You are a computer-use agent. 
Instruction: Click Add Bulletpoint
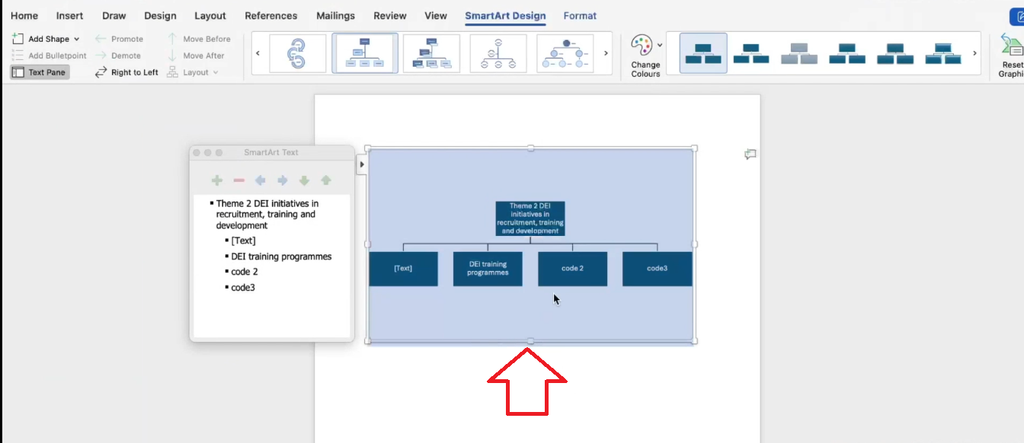(x=49, y=56)
